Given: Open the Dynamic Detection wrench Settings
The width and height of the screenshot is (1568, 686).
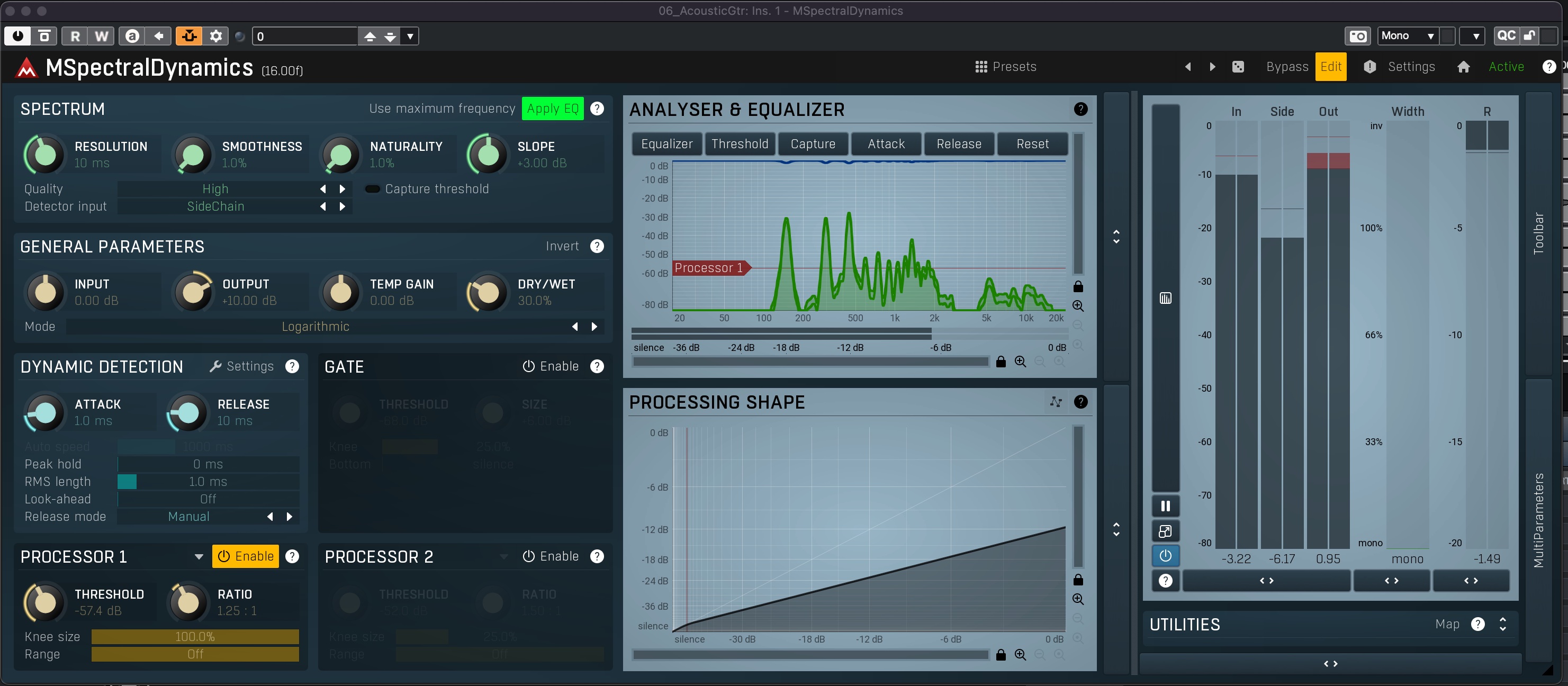Looking at the screenshot, I should 241,366.
